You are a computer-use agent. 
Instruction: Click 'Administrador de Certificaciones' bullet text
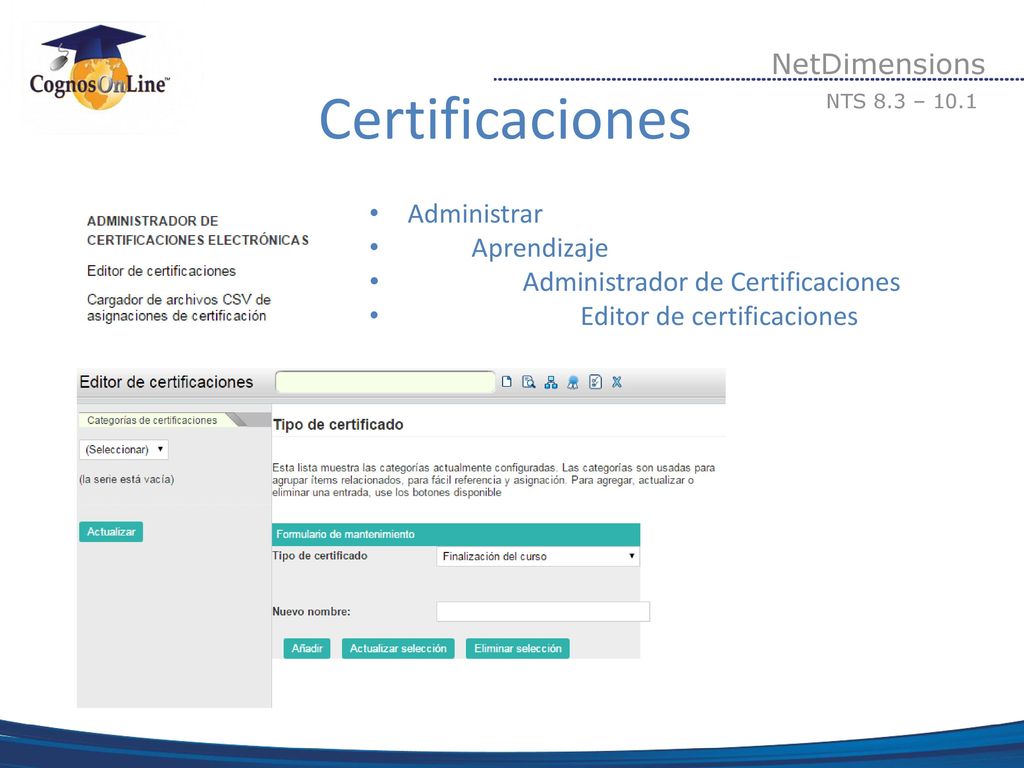[711, 282]
